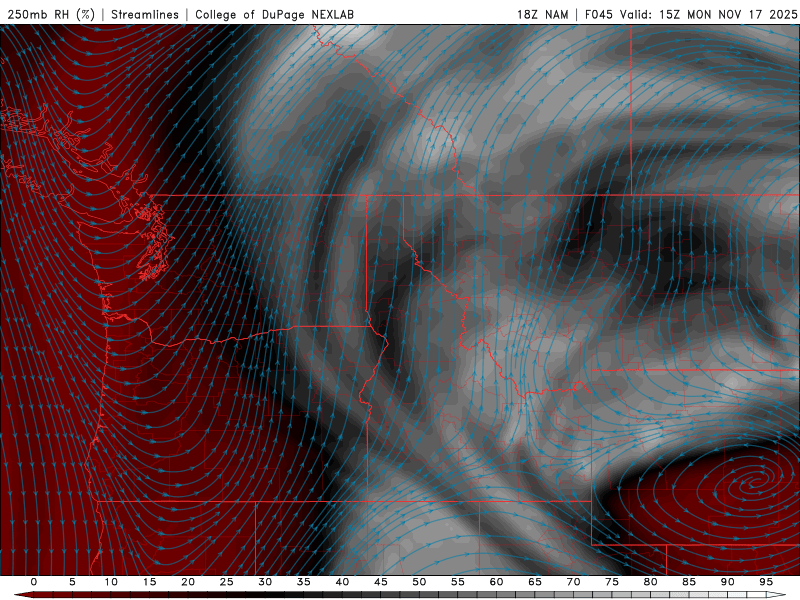Screen dimensions: 800x600
Task: Click the "18Z NAM" model label
Action: pos(542,14)
